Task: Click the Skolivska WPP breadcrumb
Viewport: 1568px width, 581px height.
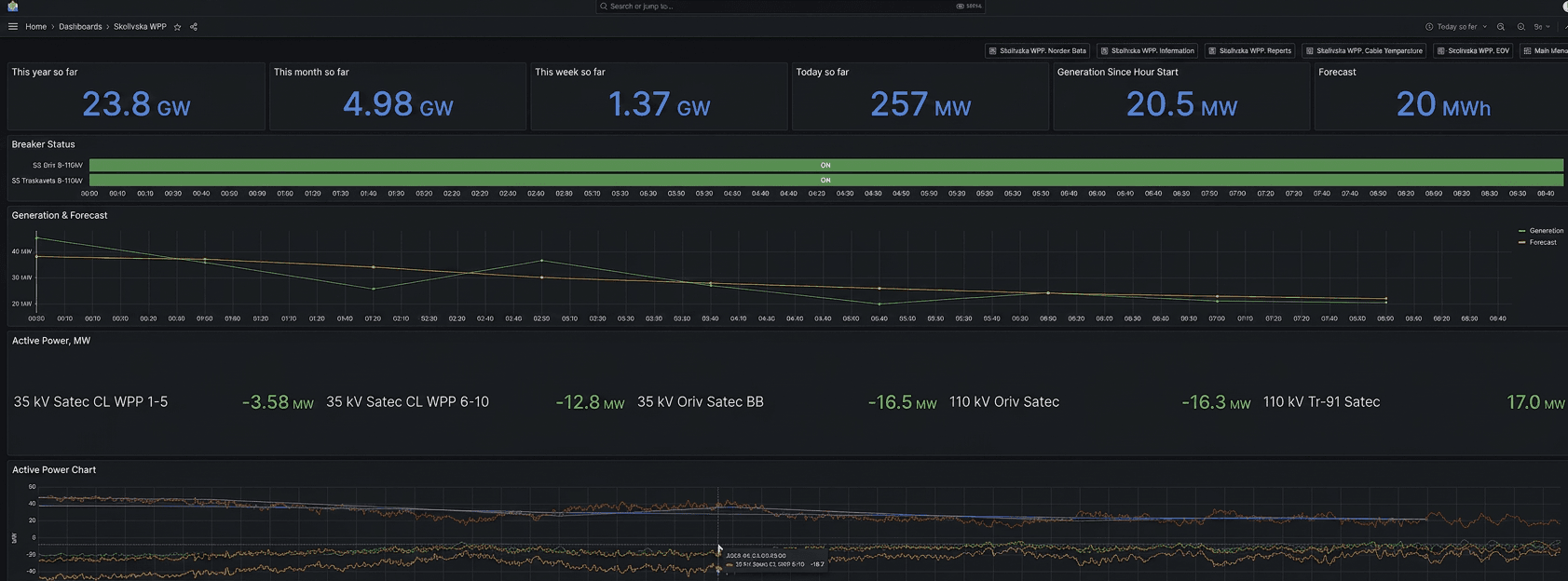Action: click(x=140, y=27)
